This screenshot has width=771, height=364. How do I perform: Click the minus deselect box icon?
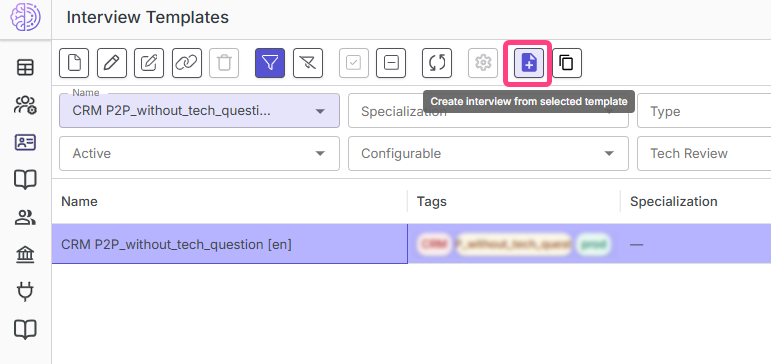(391, 63)
